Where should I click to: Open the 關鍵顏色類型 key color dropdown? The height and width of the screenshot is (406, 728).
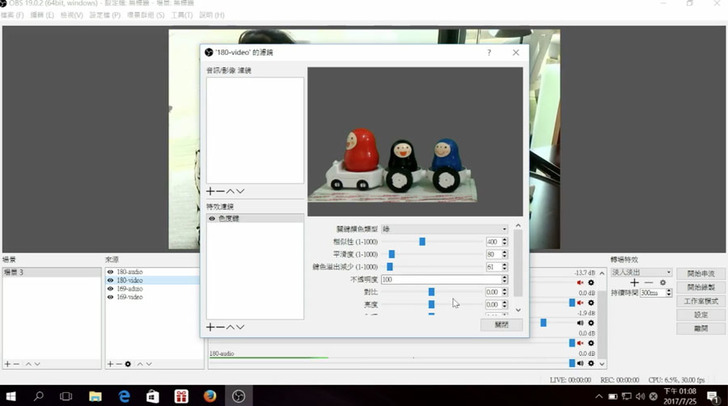coord(445,229)
